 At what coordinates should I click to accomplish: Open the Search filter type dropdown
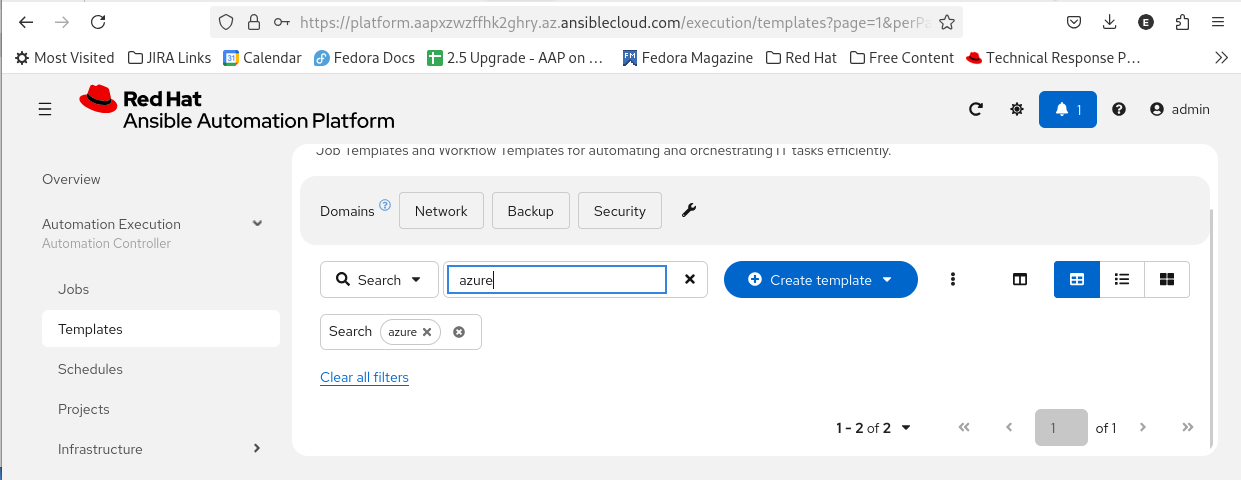[x=379, y=280]
